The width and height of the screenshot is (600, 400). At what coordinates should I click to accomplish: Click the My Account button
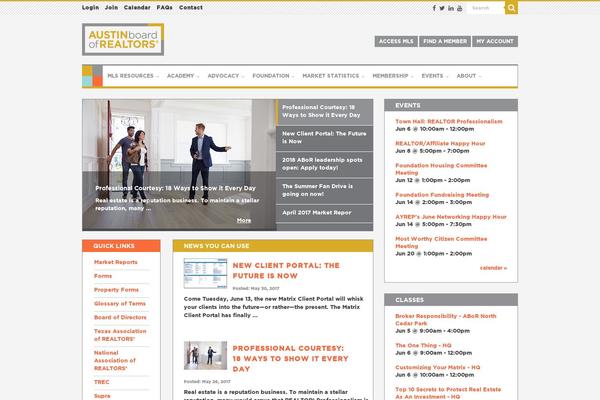point(495,41)
